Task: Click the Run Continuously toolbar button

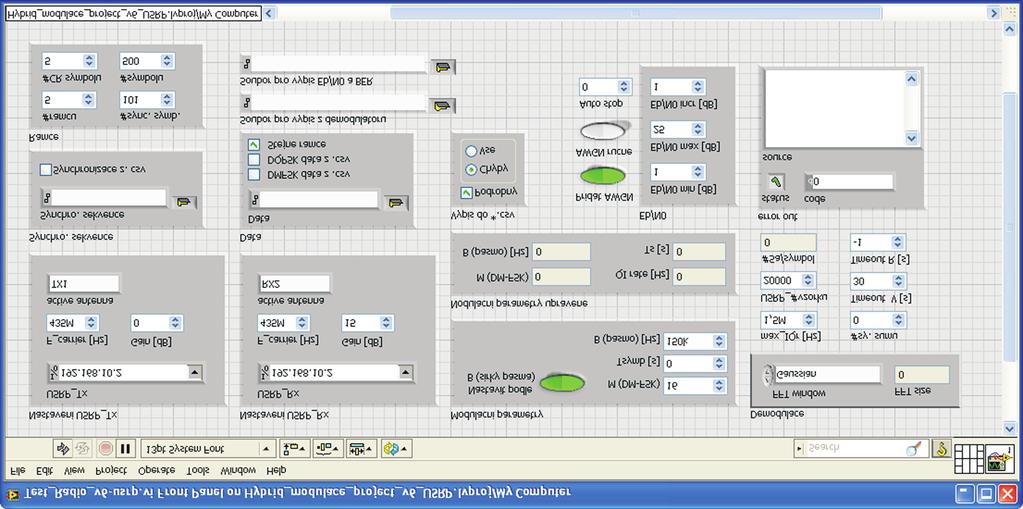Action: (83, 449)
